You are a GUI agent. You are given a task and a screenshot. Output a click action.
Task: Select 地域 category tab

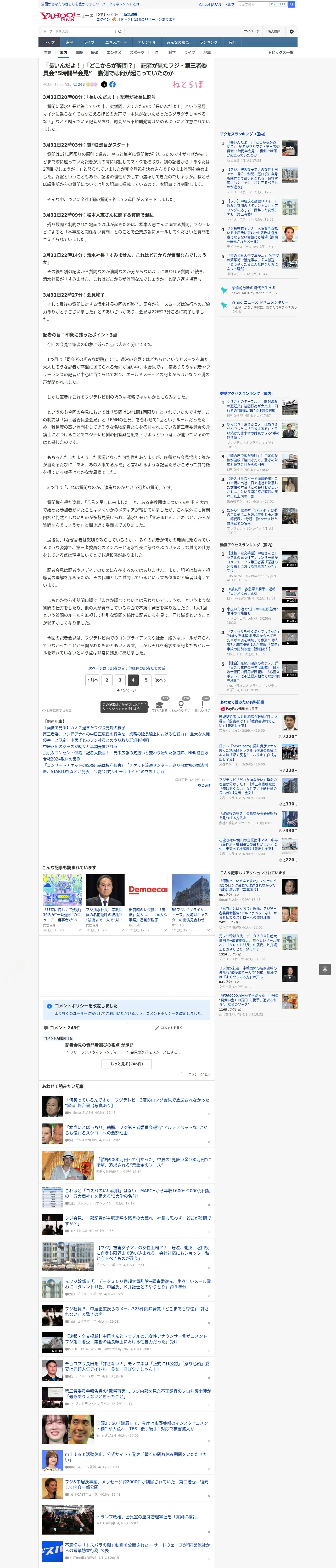[x=207, y=52]
